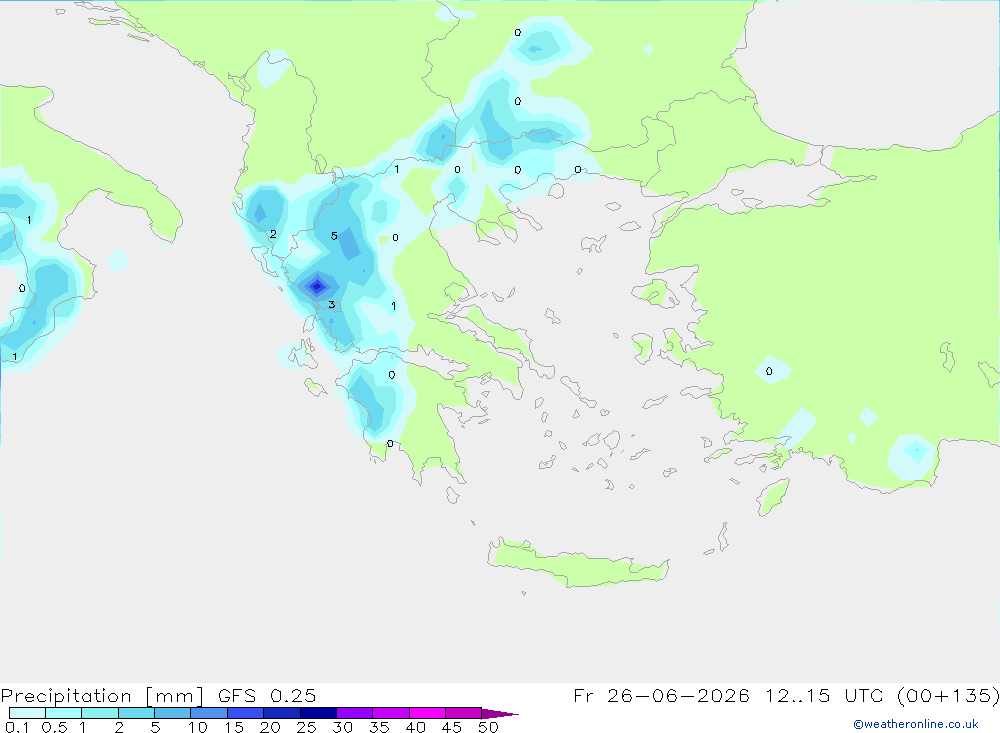Click the "0.1" legend scale label
This screenshot has height=733, width=1000.
pyautogui.click(x=17, y=727)
